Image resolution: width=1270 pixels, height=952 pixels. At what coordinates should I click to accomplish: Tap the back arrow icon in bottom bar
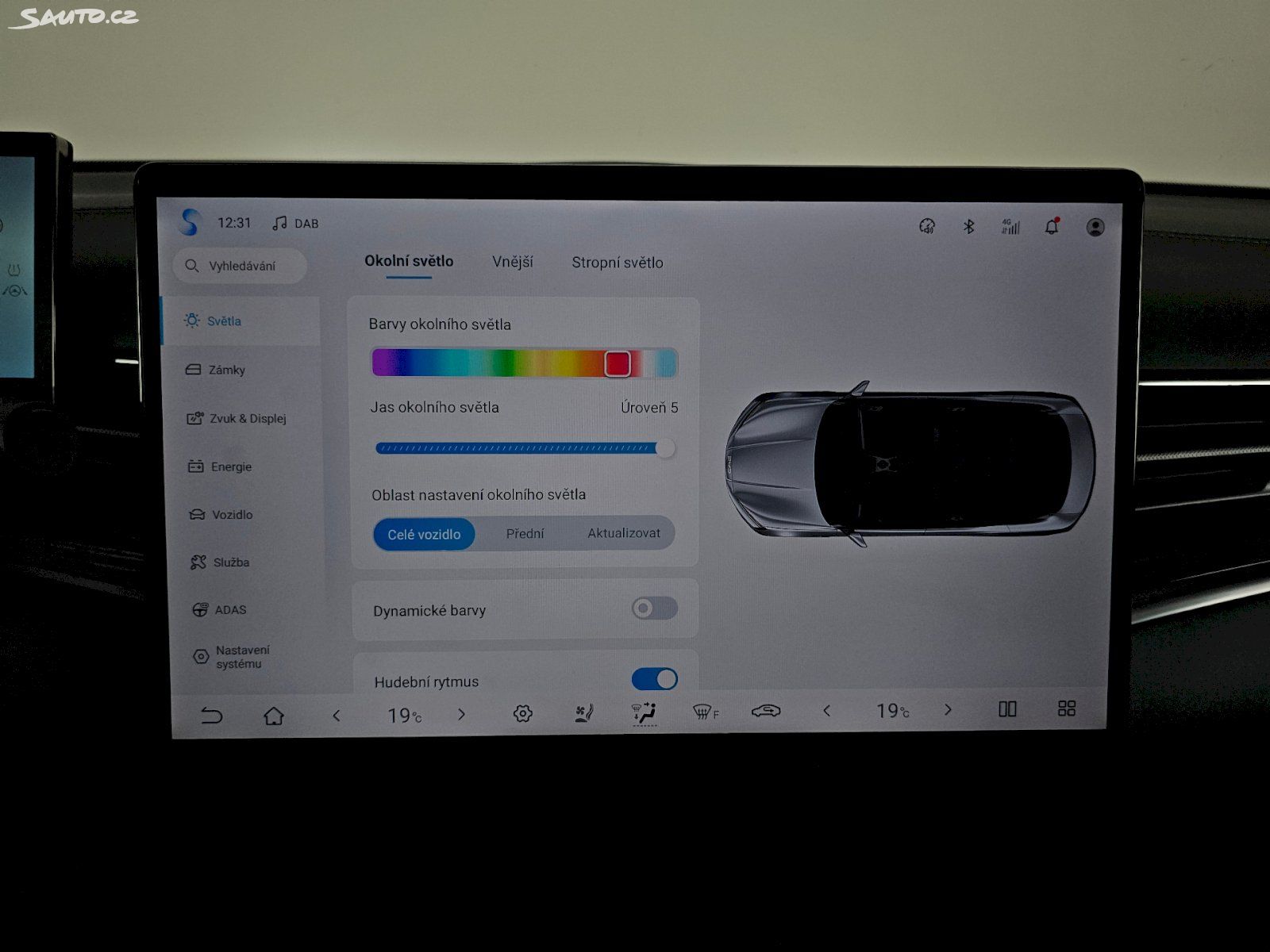tap(211, 716)
